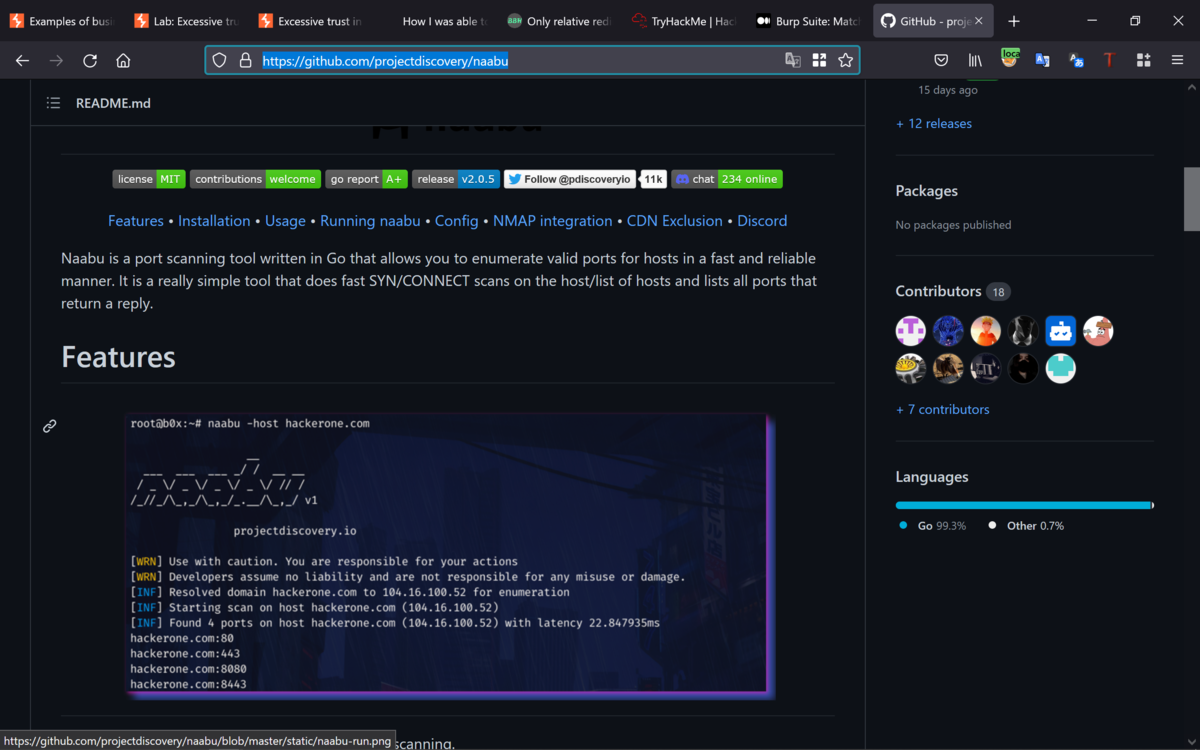Click the Go 99.3% language link

click(932, 526)
